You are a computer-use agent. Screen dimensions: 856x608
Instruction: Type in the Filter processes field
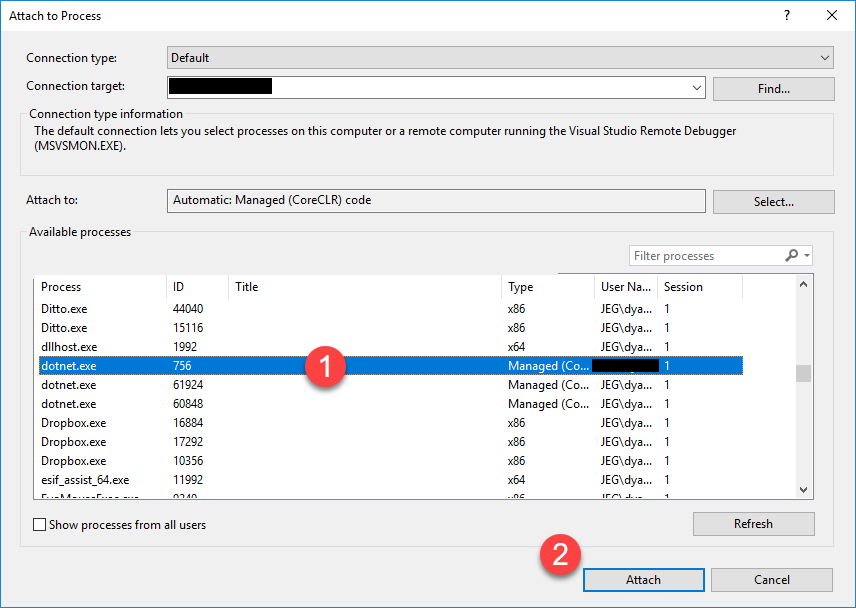click(x=705, y=256)
